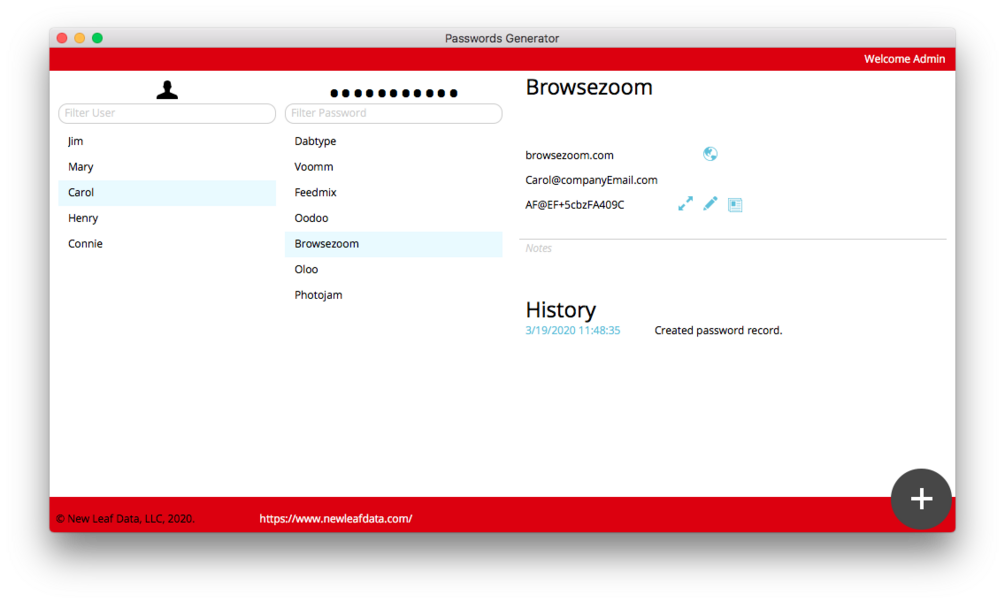This screenshot has height=603, width=1005.
Task: Click the browsezoom.com URL text
Action: point(569,155)
